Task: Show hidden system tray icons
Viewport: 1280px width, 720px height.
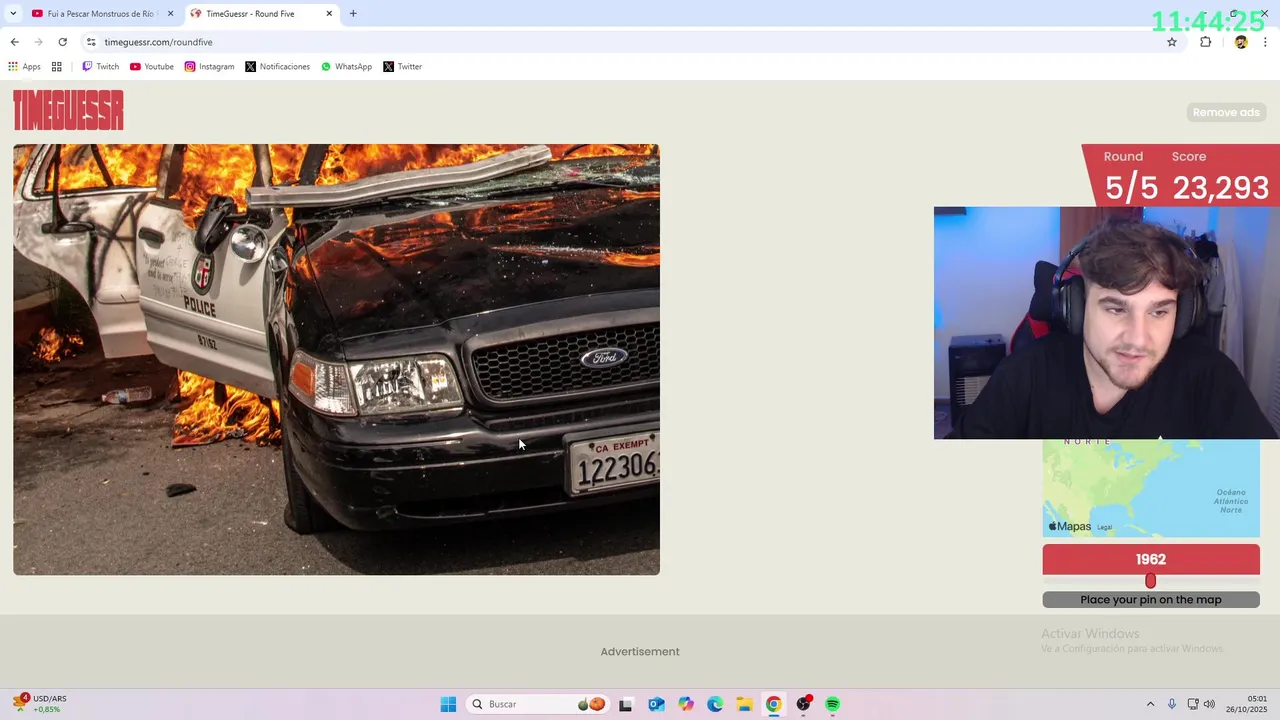Action: click(x=1150, y=704)
